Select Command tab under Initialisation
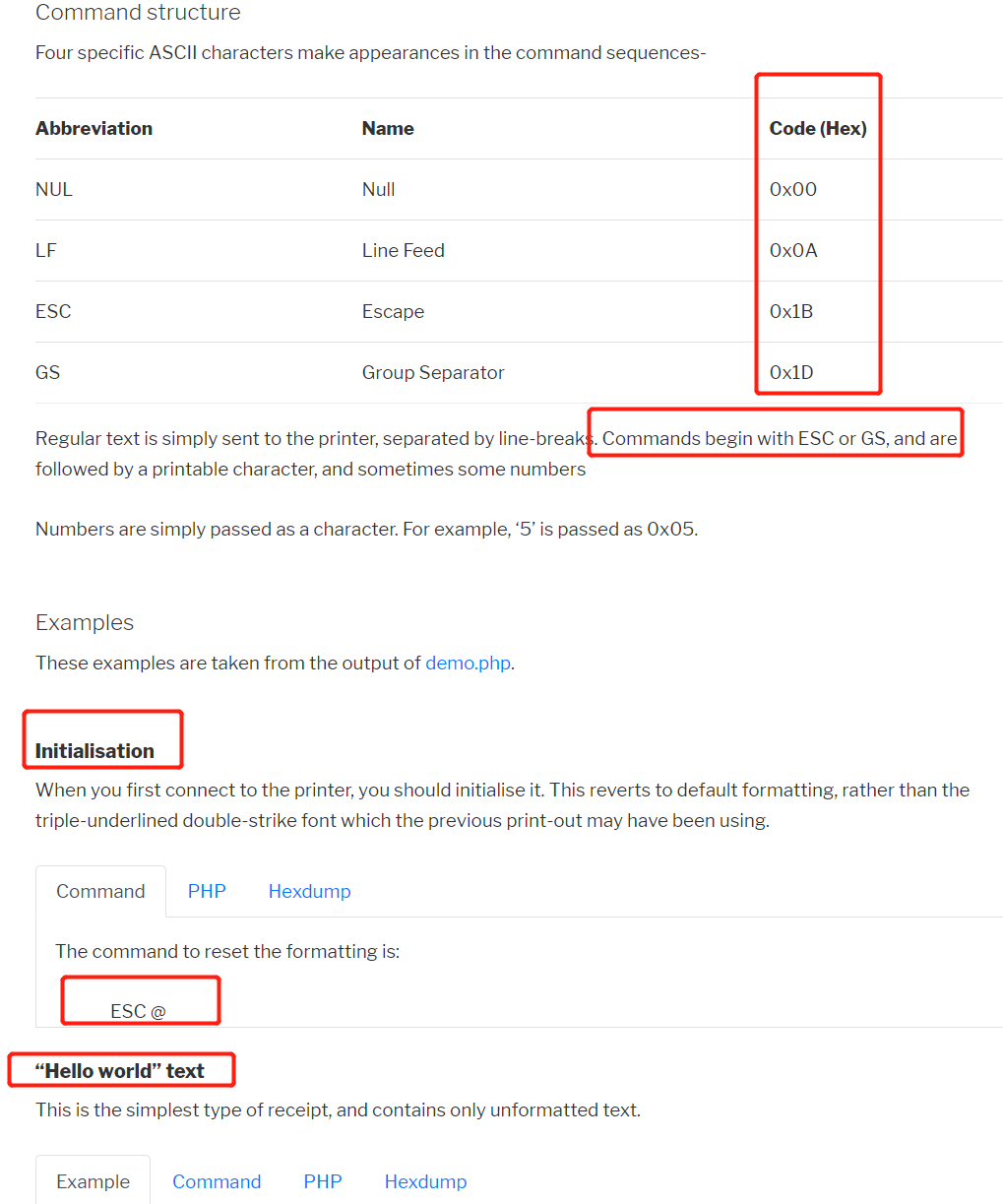This screenshot has height=1204, width=1003. [x=100, y=891]
